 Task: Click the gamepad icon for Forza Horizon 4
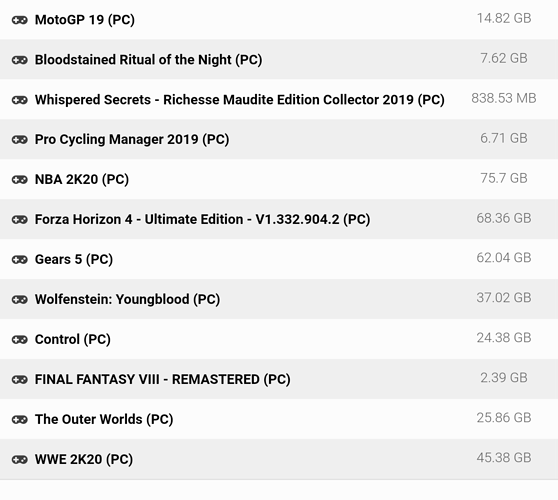coord(20,220)
